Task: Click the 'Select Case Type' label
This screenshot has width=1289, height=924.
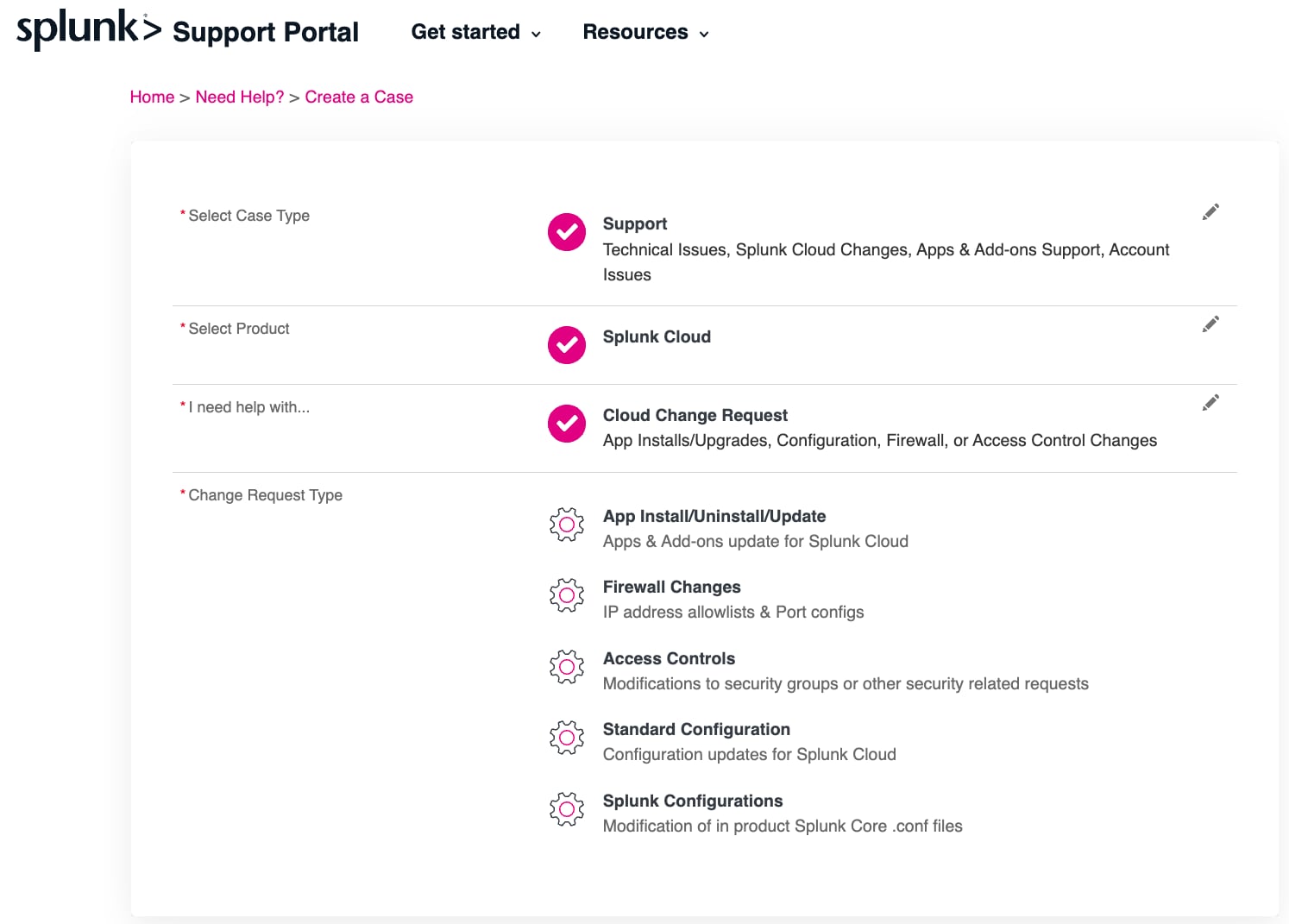Action: coord(248,216)
